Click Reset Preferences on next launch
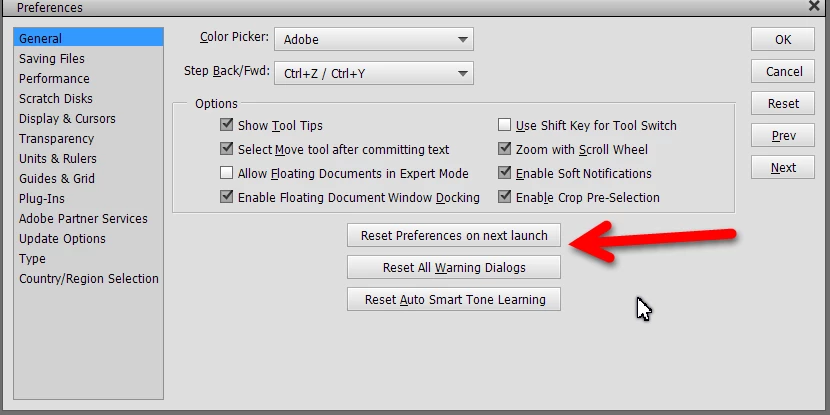Image resolution: width=830 pixels, height=415 pixels. point(454,236)
